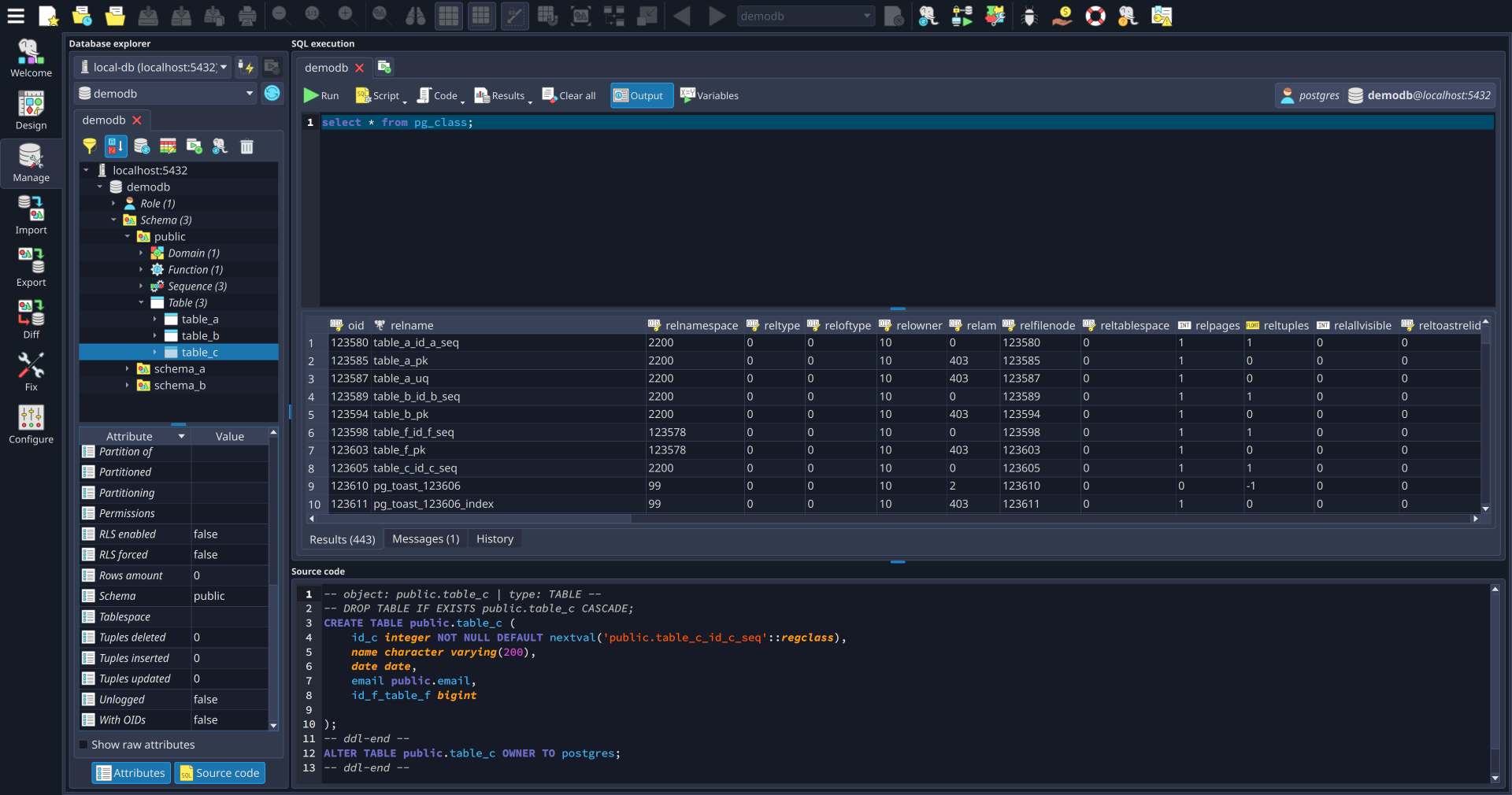
Task: Switch to the Messages (1) tab
Action: [424, 538]
